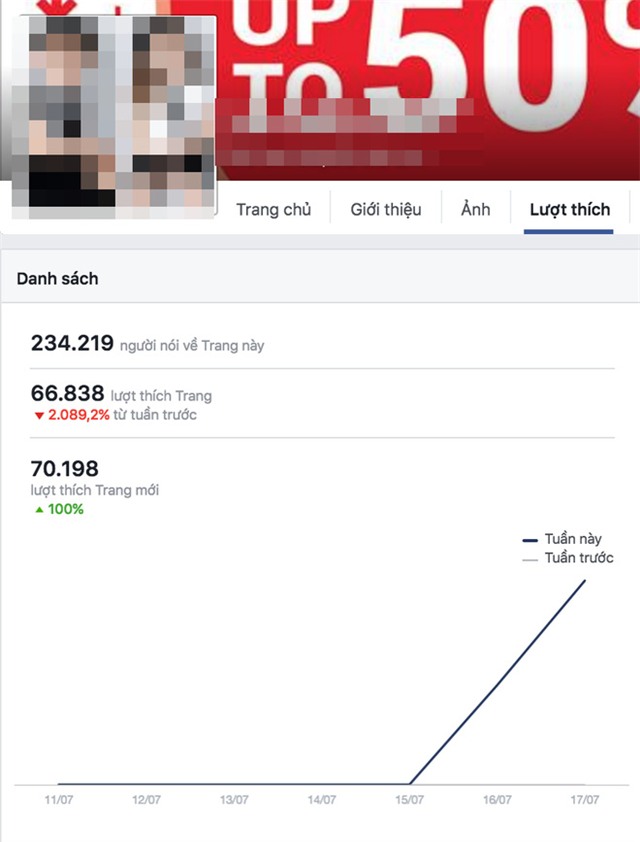Open the Trang chủ tab
This screenshot has height=842, width=640.
(273, 209)
